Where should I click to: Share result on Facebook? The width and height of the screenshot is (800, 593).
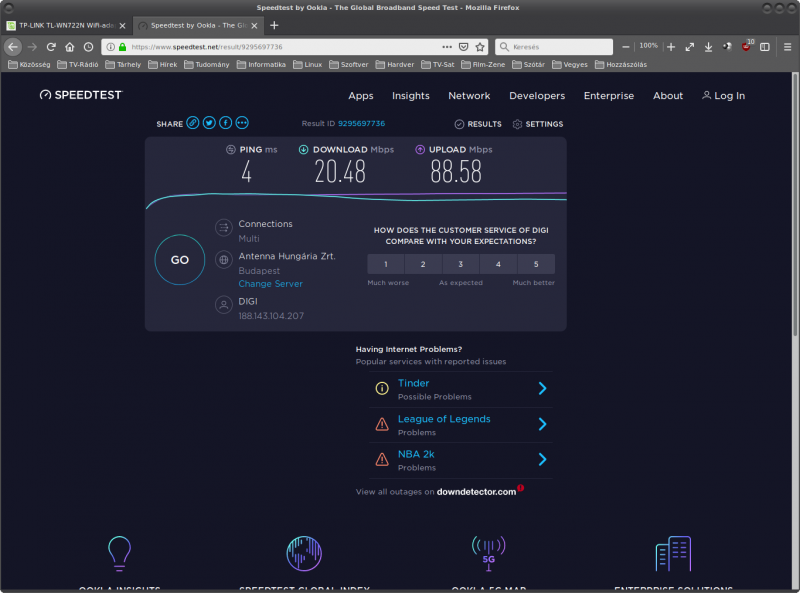click(226, 123)
